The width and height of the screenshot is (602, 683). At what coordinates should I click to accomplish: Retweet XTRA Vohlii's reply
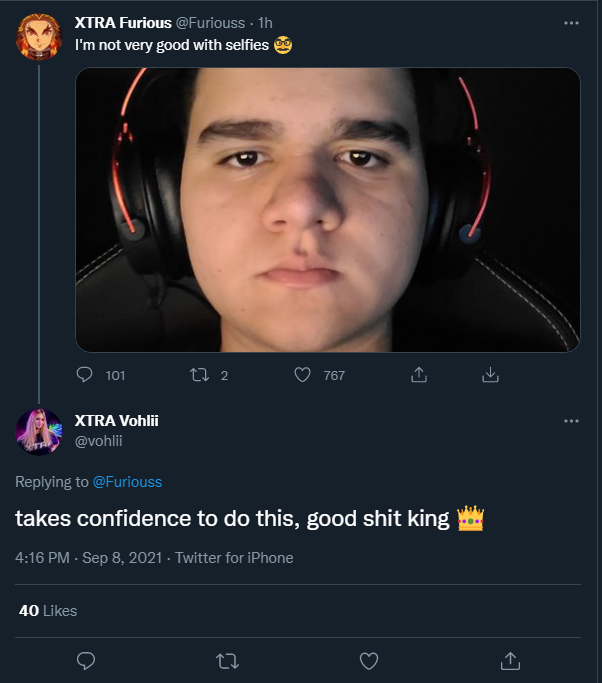(227, 660)
